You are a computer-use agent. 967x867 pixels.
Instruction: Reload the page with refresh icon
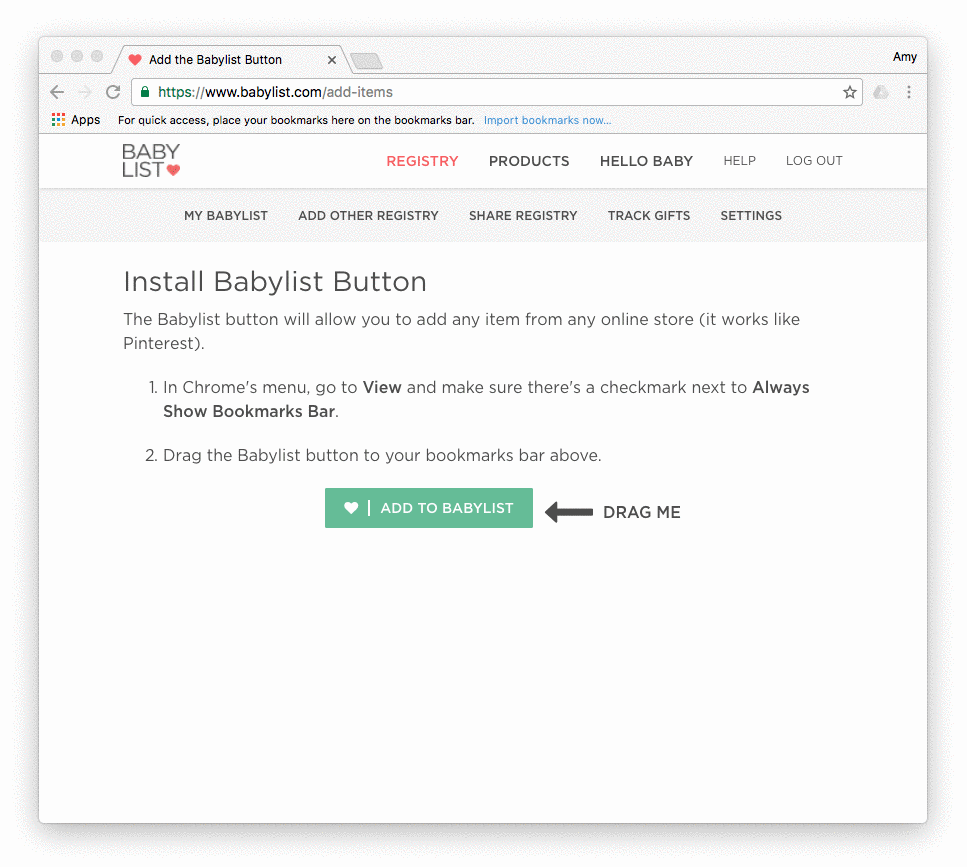pyautogui.click(x=113, y=92)
